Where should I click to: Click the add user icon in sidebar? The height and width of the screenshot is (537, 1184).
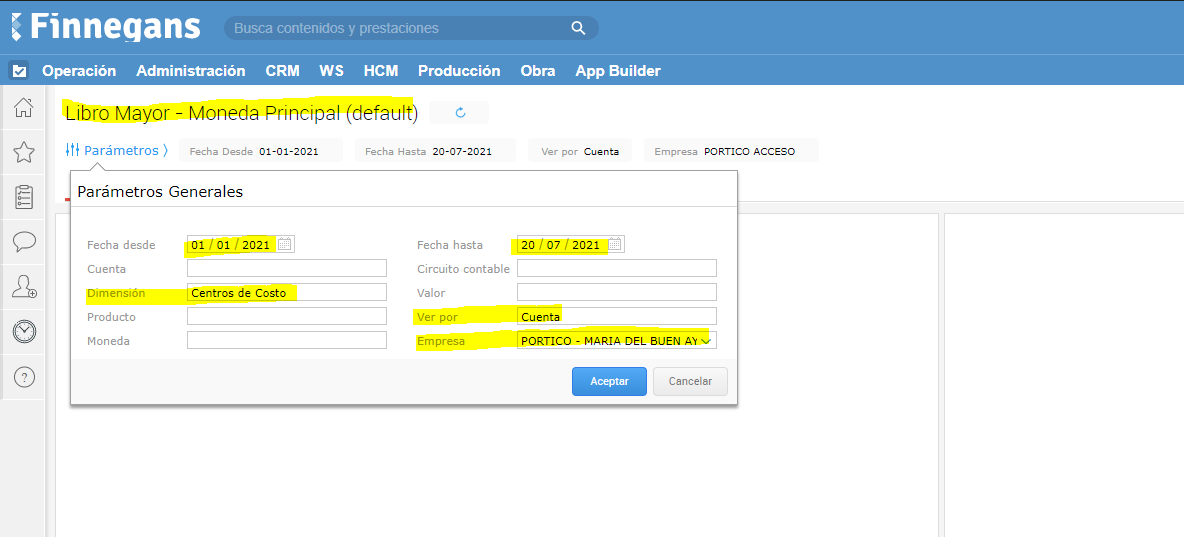[24, 287]
